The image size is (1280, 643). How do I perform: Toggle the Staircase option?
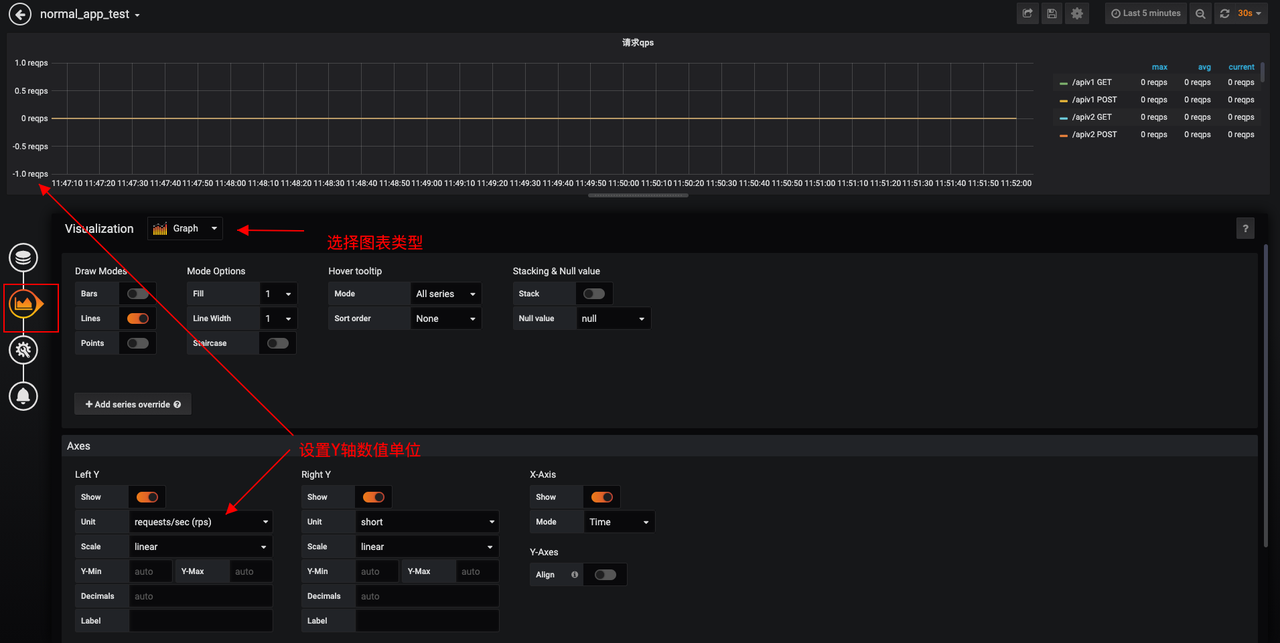pyautogui.click(x=278, y=343)
